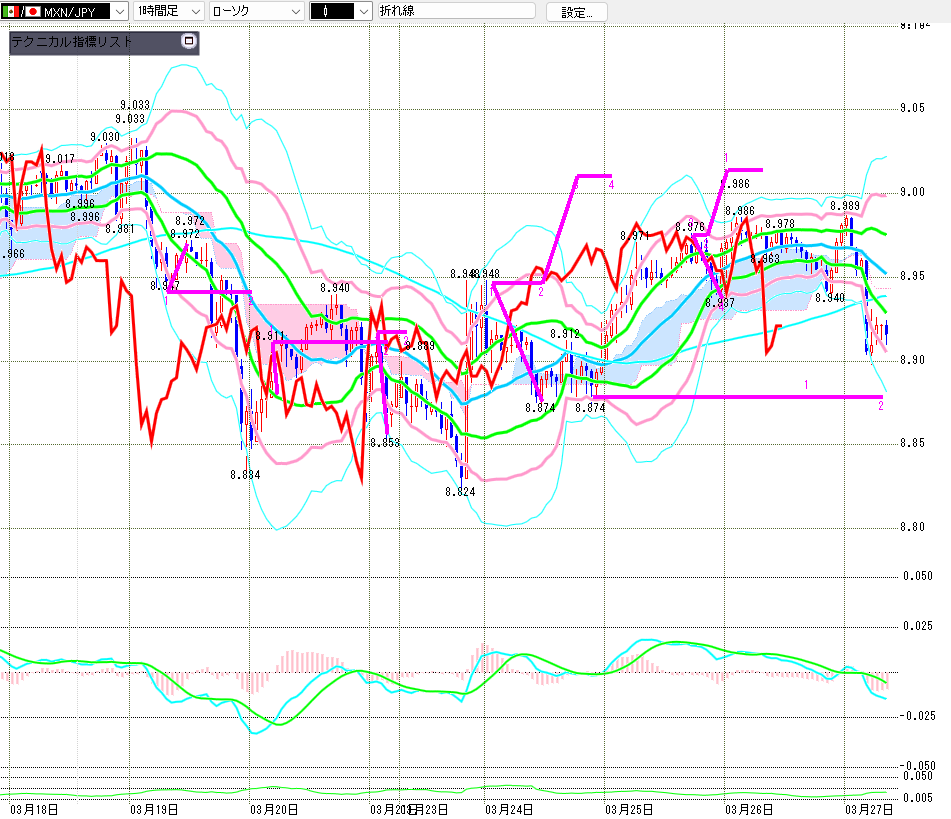
Task: Open the MXN/JPY currency pair dropdown
Action: click(x=119, y=12)
